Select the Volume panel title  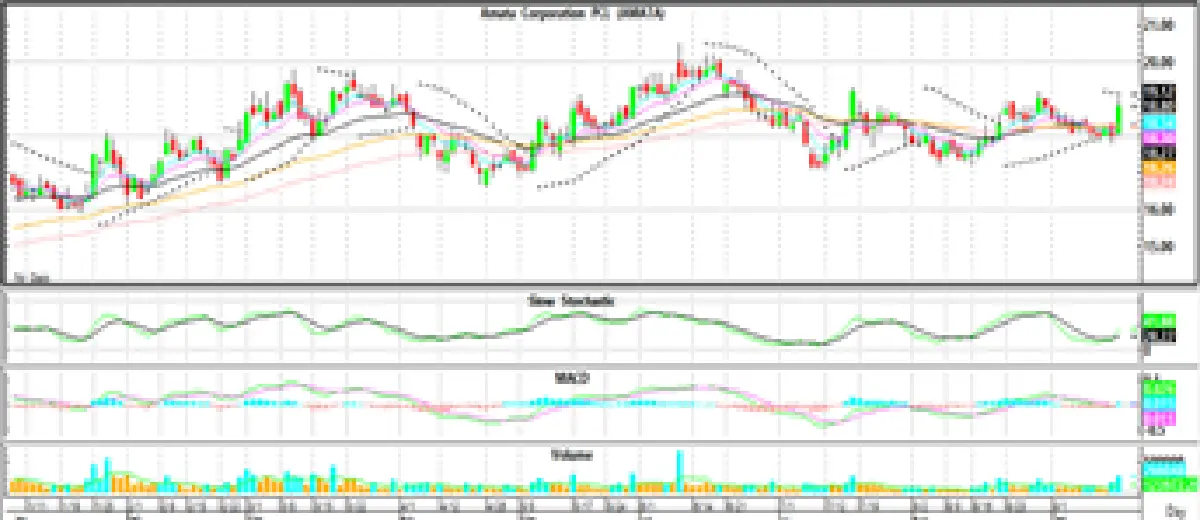pyautogui.click(x=572, y=455)
